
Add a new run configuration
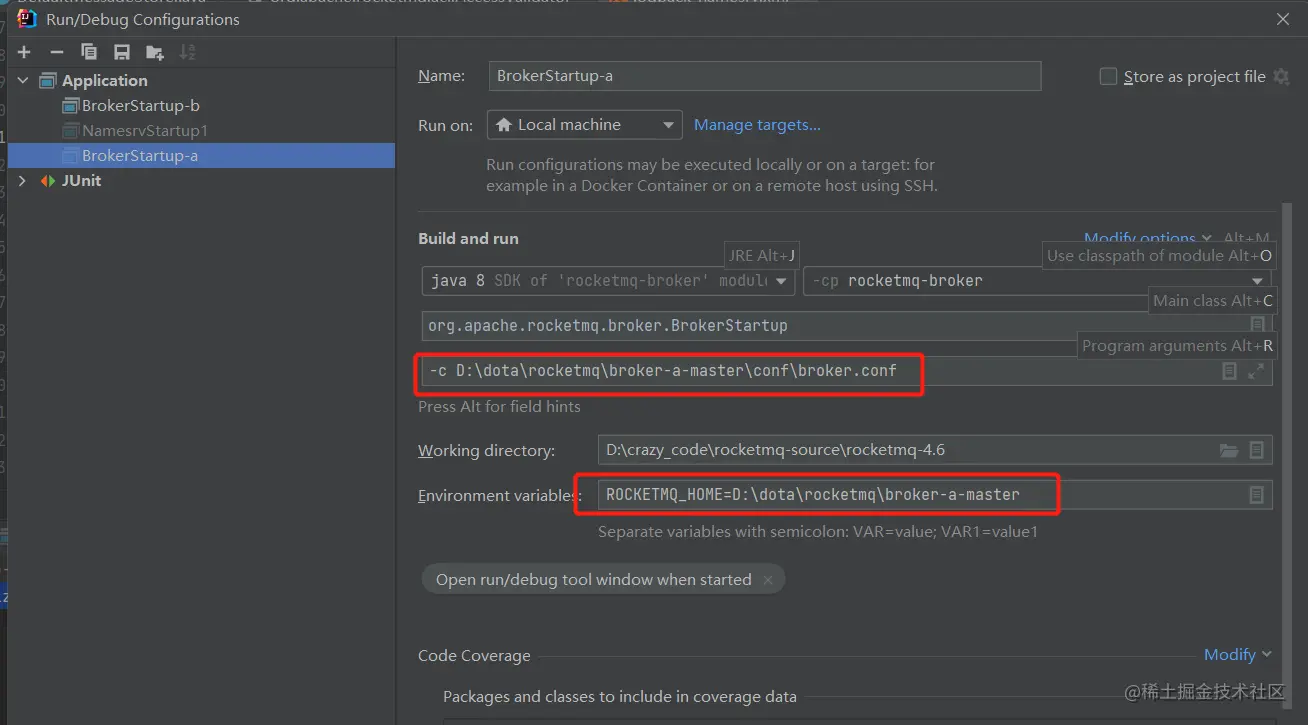(24, 52)
